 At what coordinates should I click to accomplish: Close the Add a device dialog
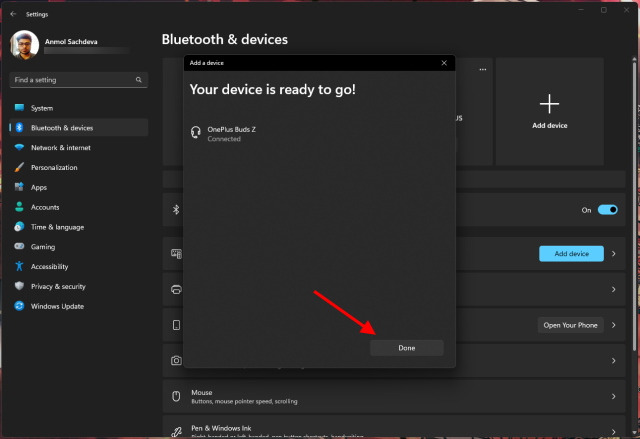tap(444, 63)
